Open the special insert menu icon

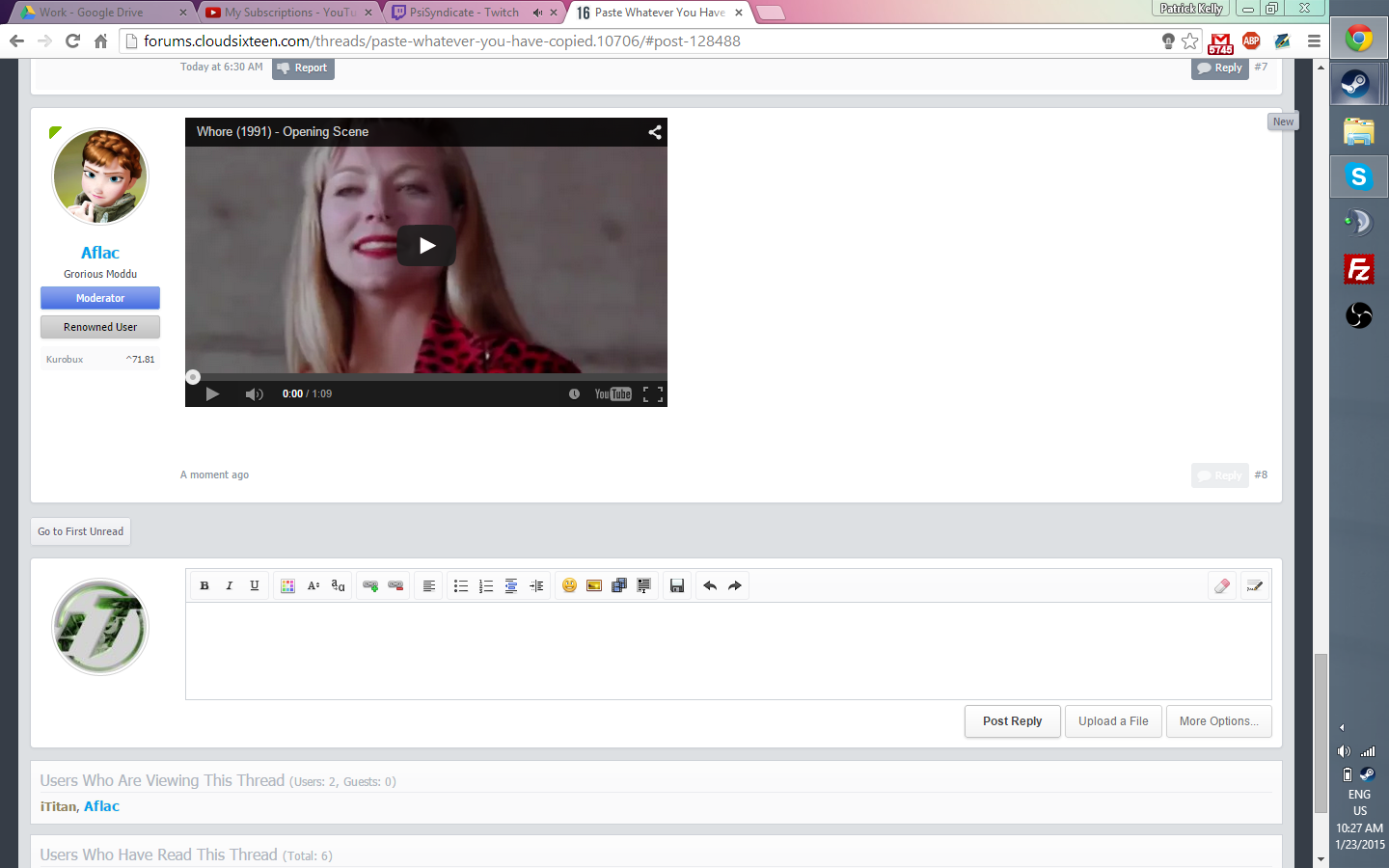(x=644, y=585)
